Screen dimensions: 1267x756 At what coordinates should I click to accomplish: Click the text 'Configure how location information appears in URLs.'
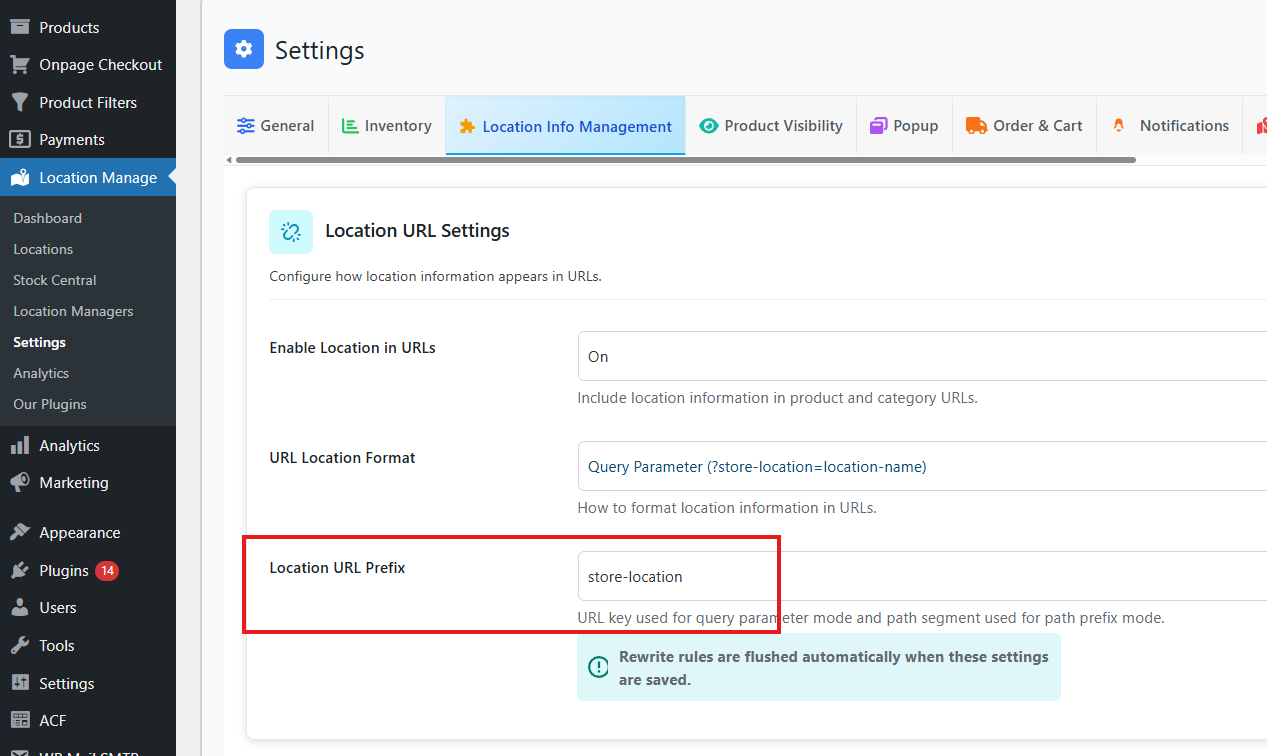point(435,276)
